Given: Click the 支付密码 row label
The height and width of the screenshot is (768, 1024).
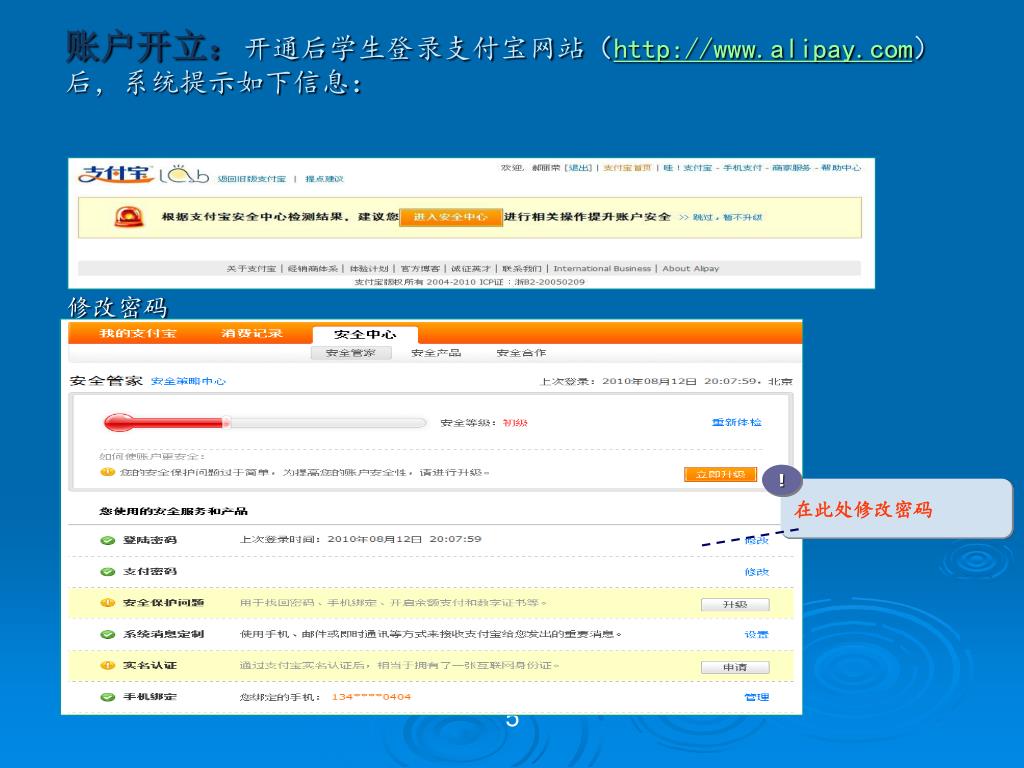Looking at the screenshot, I should 150,571.
